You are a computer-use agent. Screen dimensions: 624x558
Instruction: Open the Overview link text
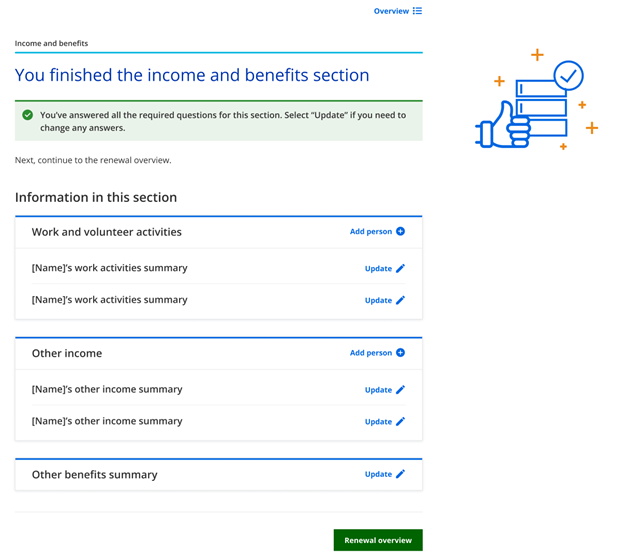pyautogui.click(x=391, y=11)
